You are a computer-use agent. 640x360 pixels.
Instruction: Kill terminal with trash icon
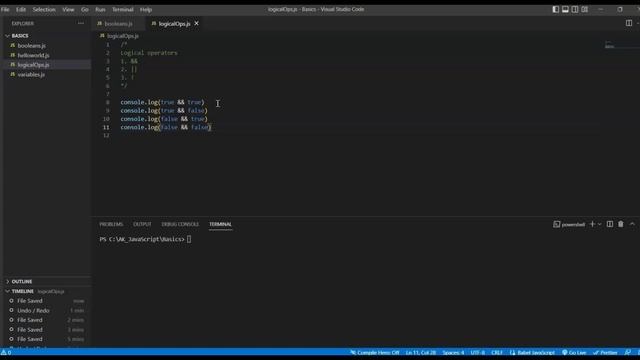pos(620,224)
